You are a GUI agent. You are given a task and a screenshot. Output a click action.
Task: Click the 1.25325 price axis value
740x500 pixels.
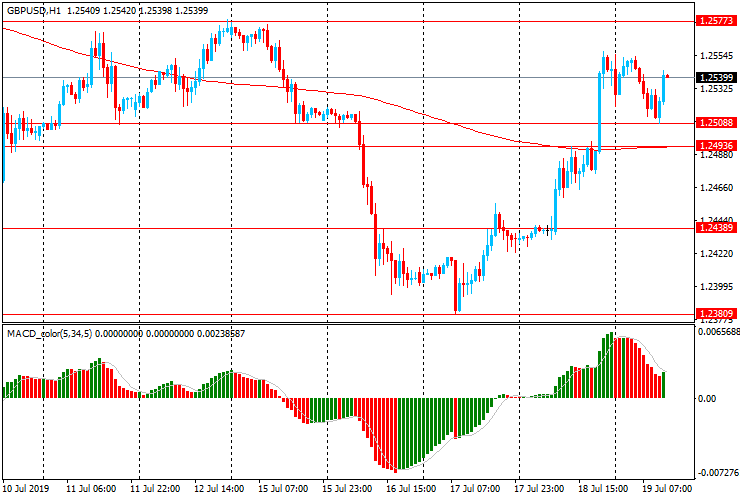(716, 88)
